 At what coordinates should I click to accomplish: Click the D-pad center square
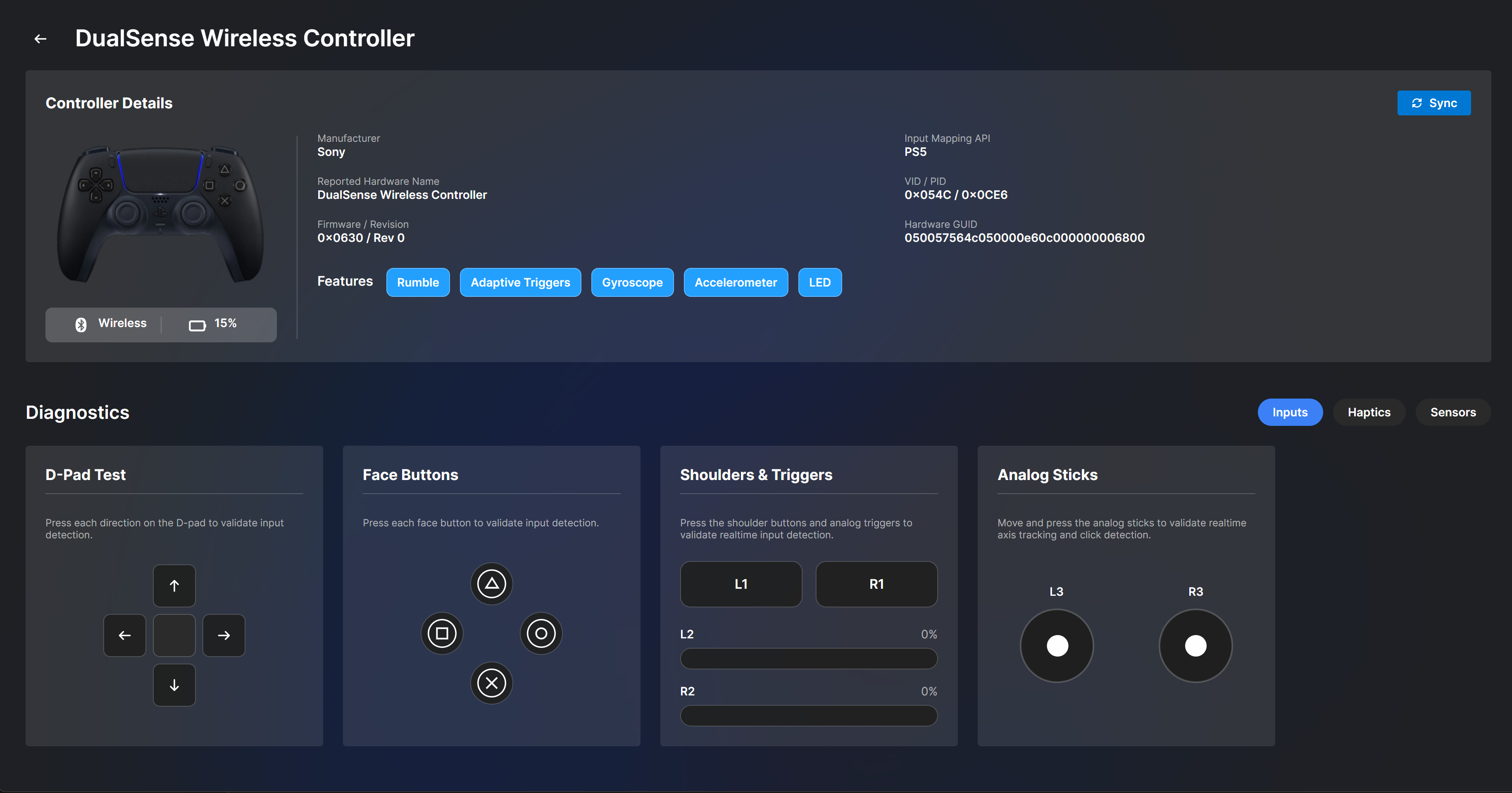(174, 635)
